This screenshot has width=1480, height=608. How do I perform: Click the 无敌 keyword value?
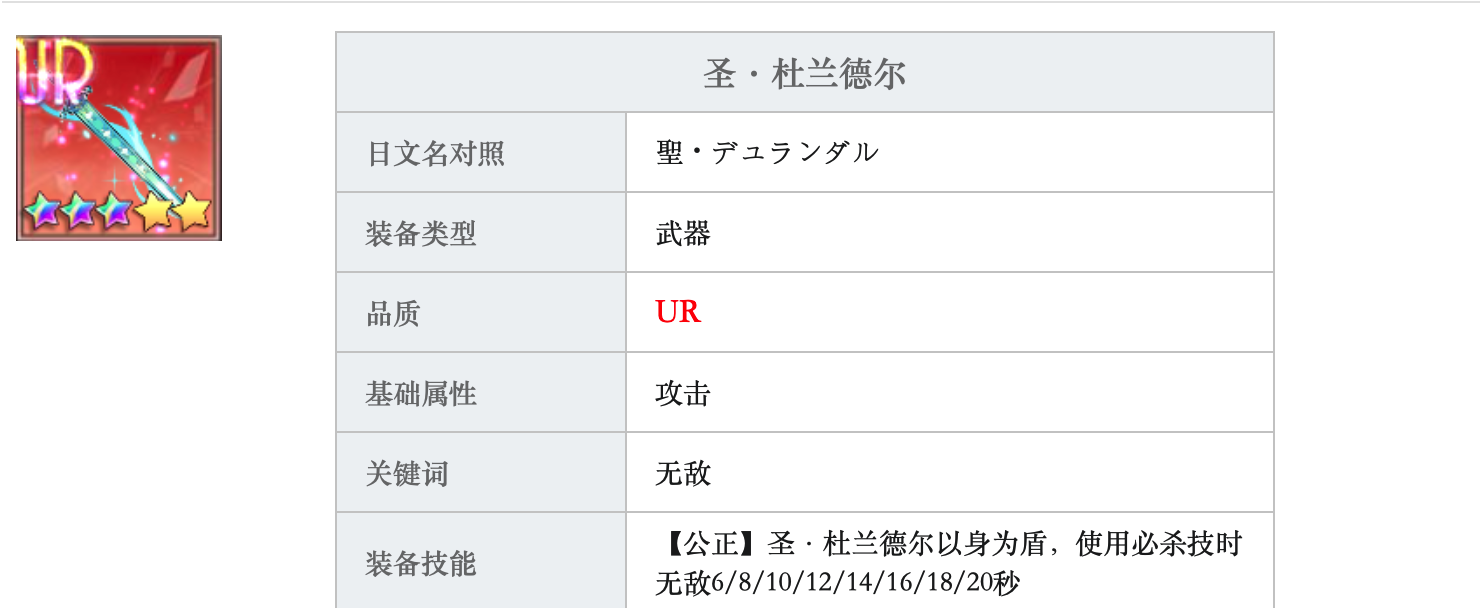coord(683,473)
